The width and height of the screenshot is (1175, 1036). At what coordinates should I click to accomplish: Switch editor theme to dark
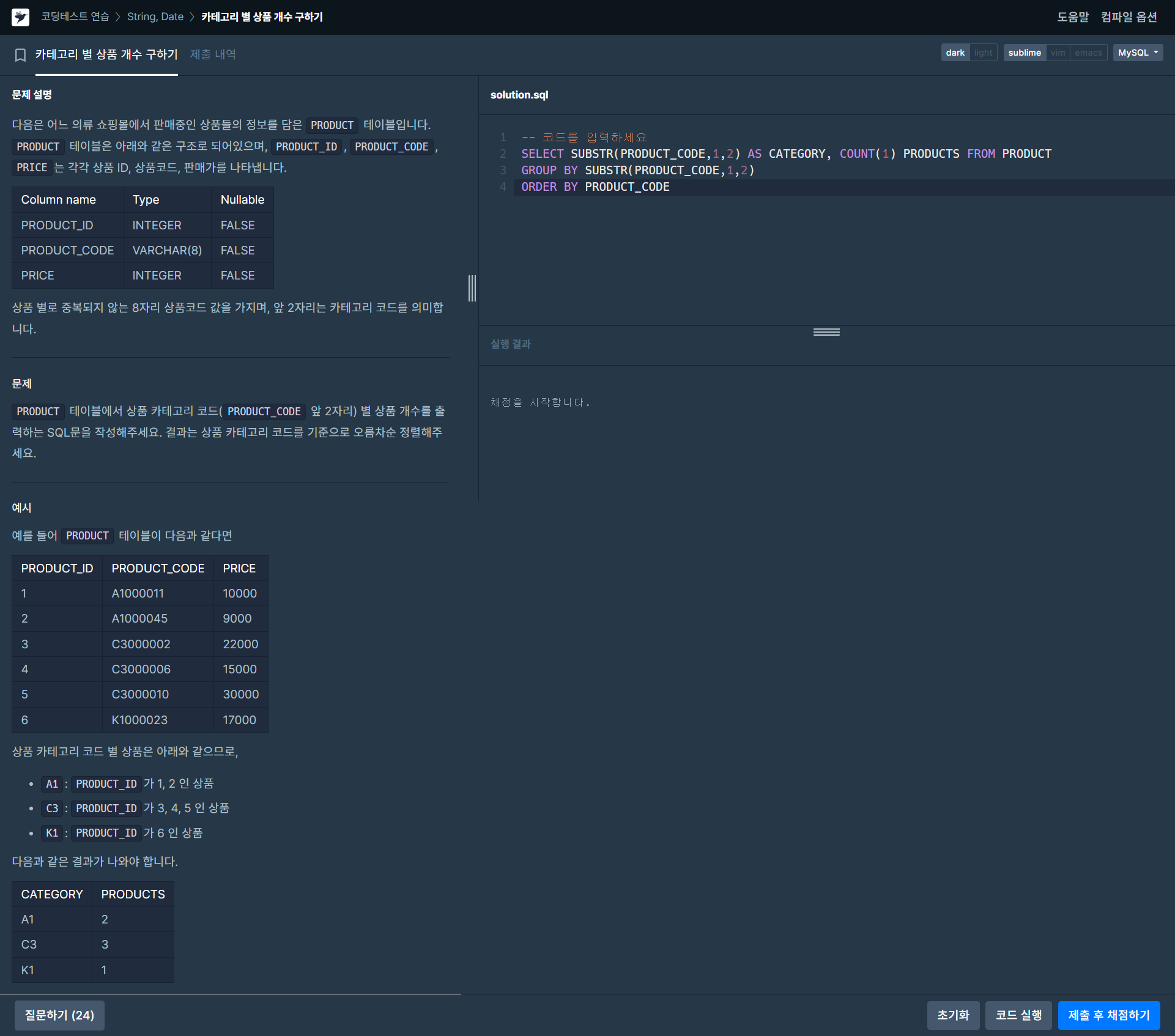(955, 53)
